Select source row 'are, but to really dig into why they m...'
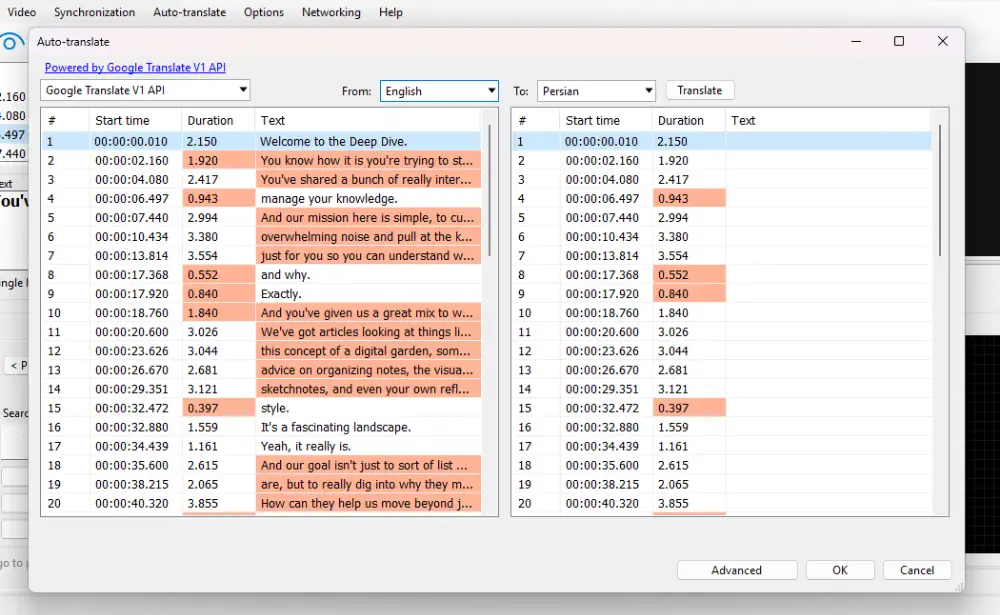Image resolution: width=1000 pixels, height=615 pixels. (261, 485)
